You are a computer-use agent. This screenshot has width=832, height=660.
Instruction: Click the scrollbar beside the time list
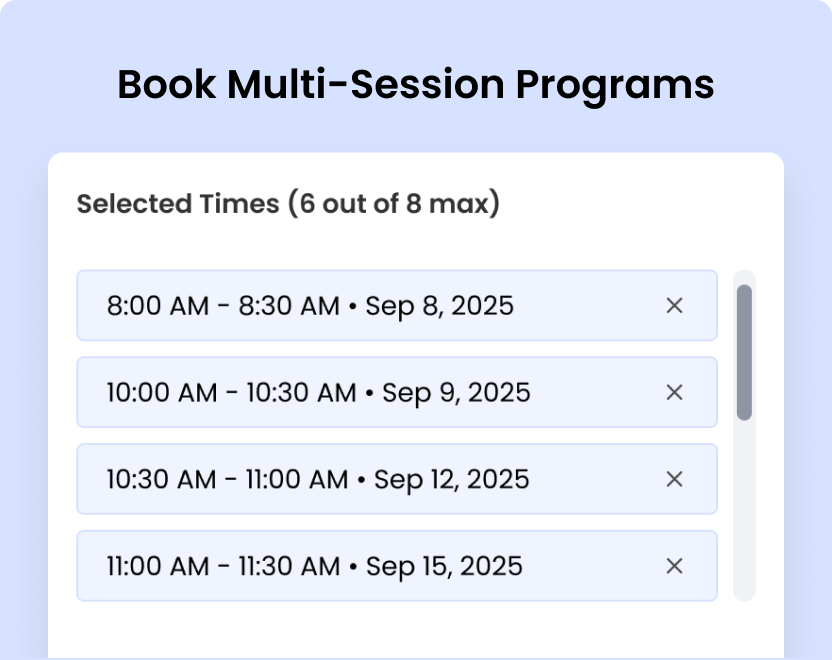pyautogui.click(x=746, y=350)
